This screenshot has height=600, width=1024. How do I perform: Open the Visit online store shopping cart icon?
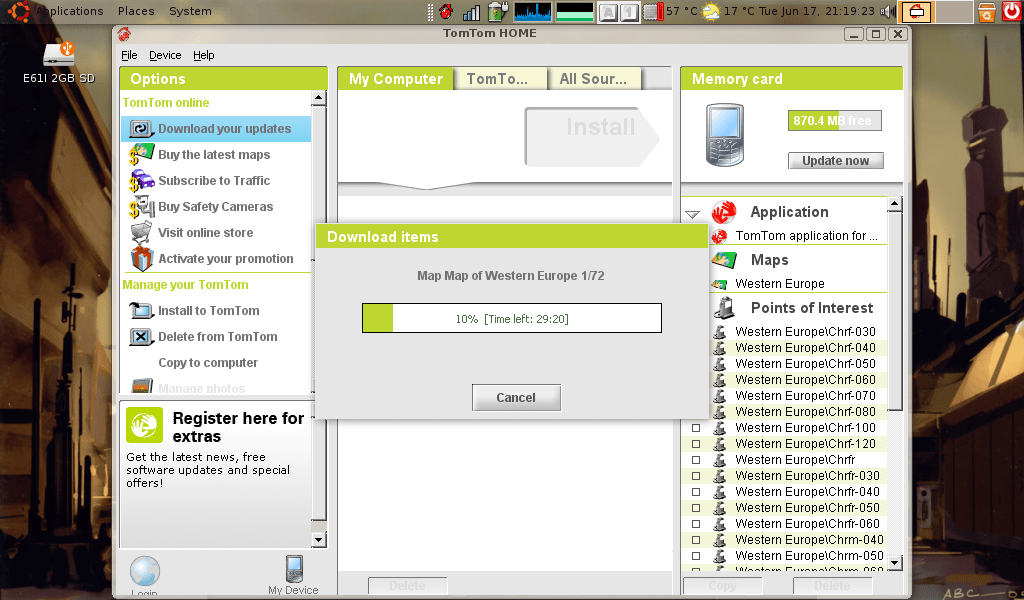tap(141, 232)
